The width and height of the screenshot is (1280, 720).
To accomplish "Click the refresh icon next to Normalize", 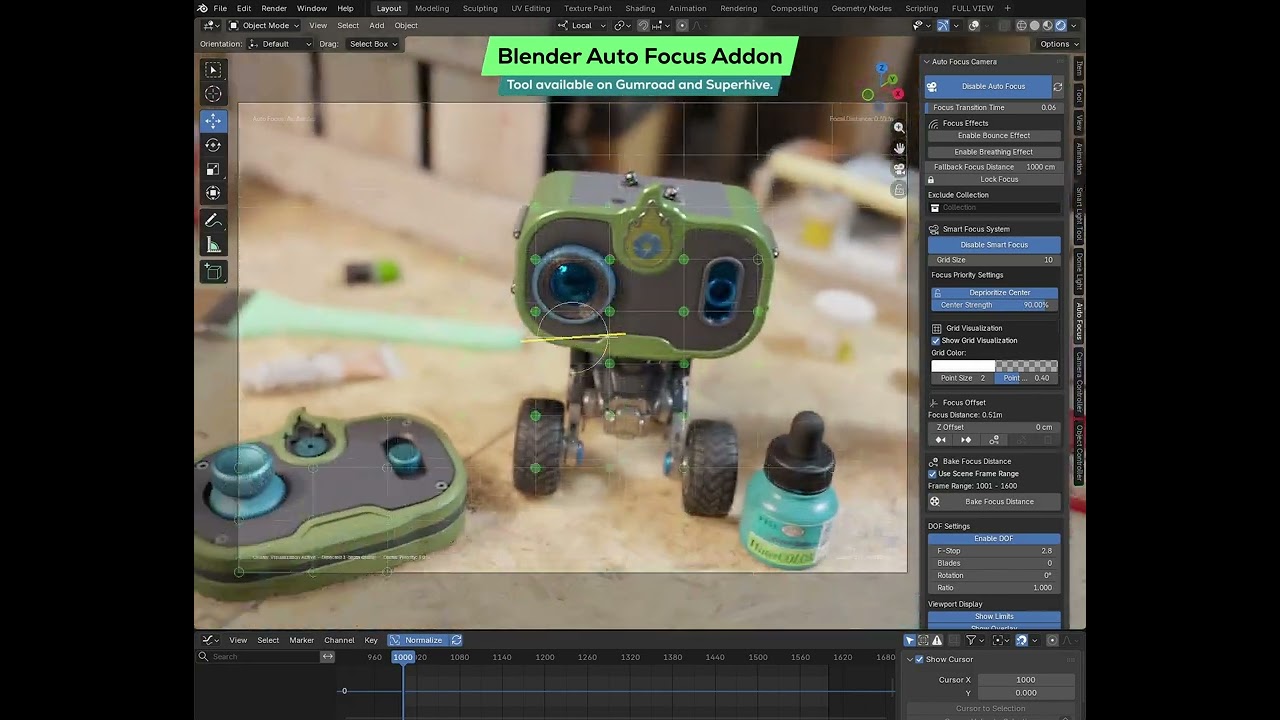I will click(x=456, y=640).
